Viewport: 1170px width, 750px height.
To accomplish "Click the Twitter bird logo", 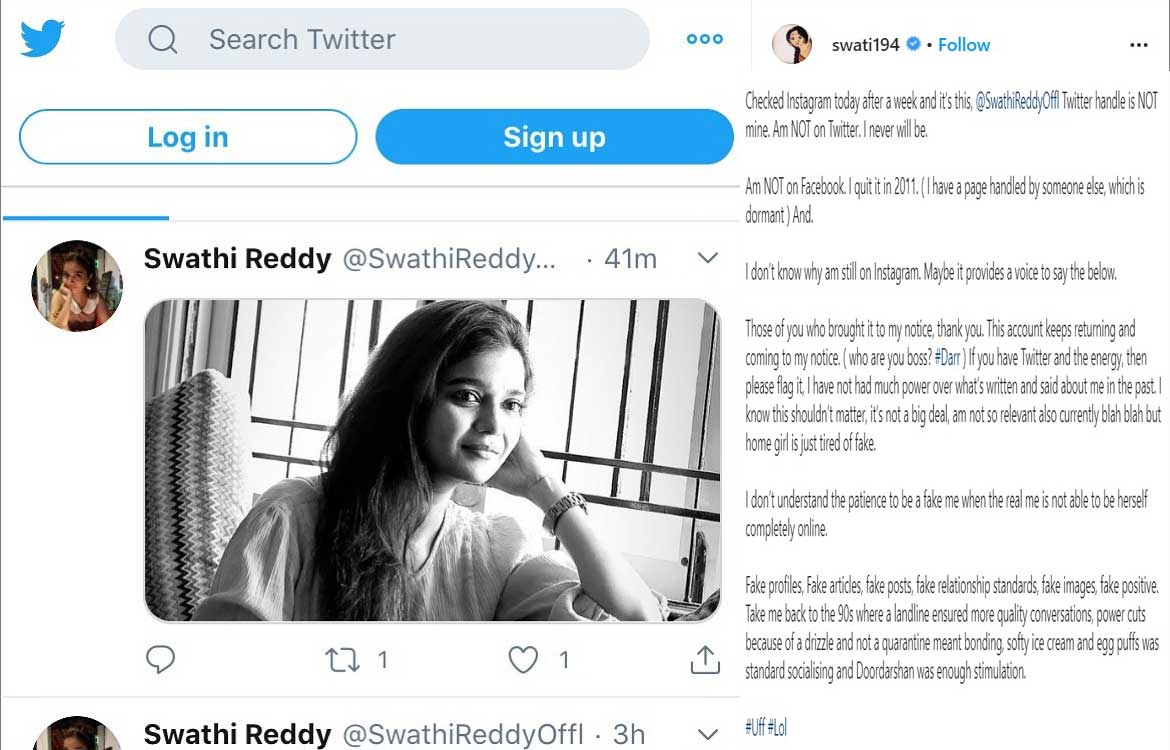I will 43,38.
